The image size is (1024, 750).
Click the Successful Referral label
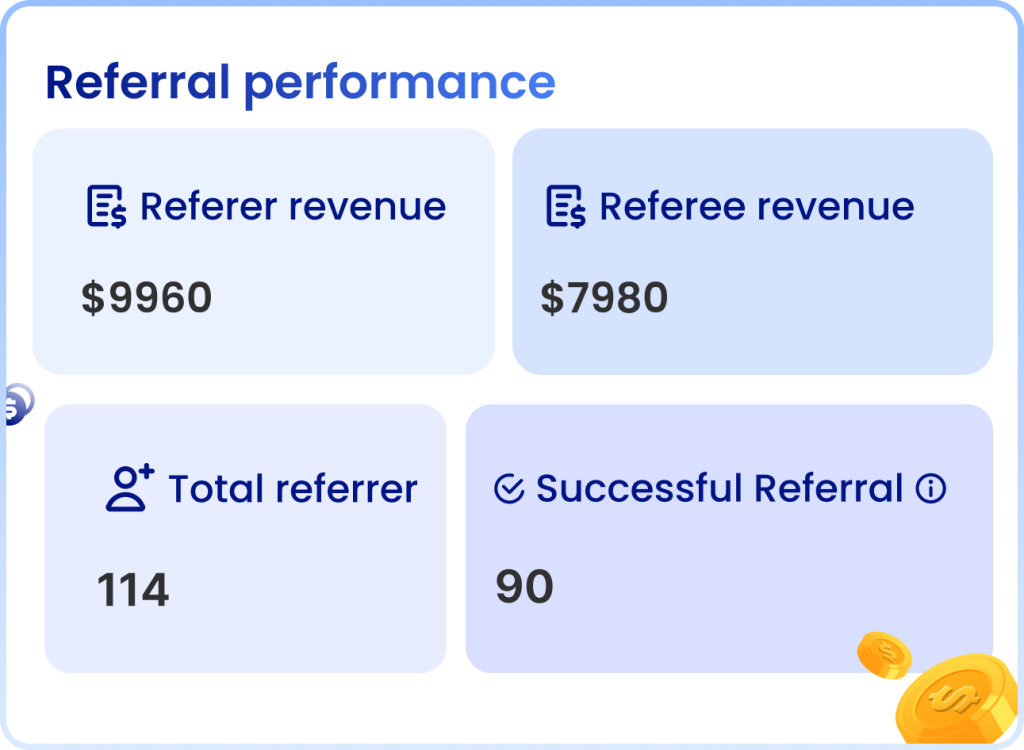coord(720,488)
